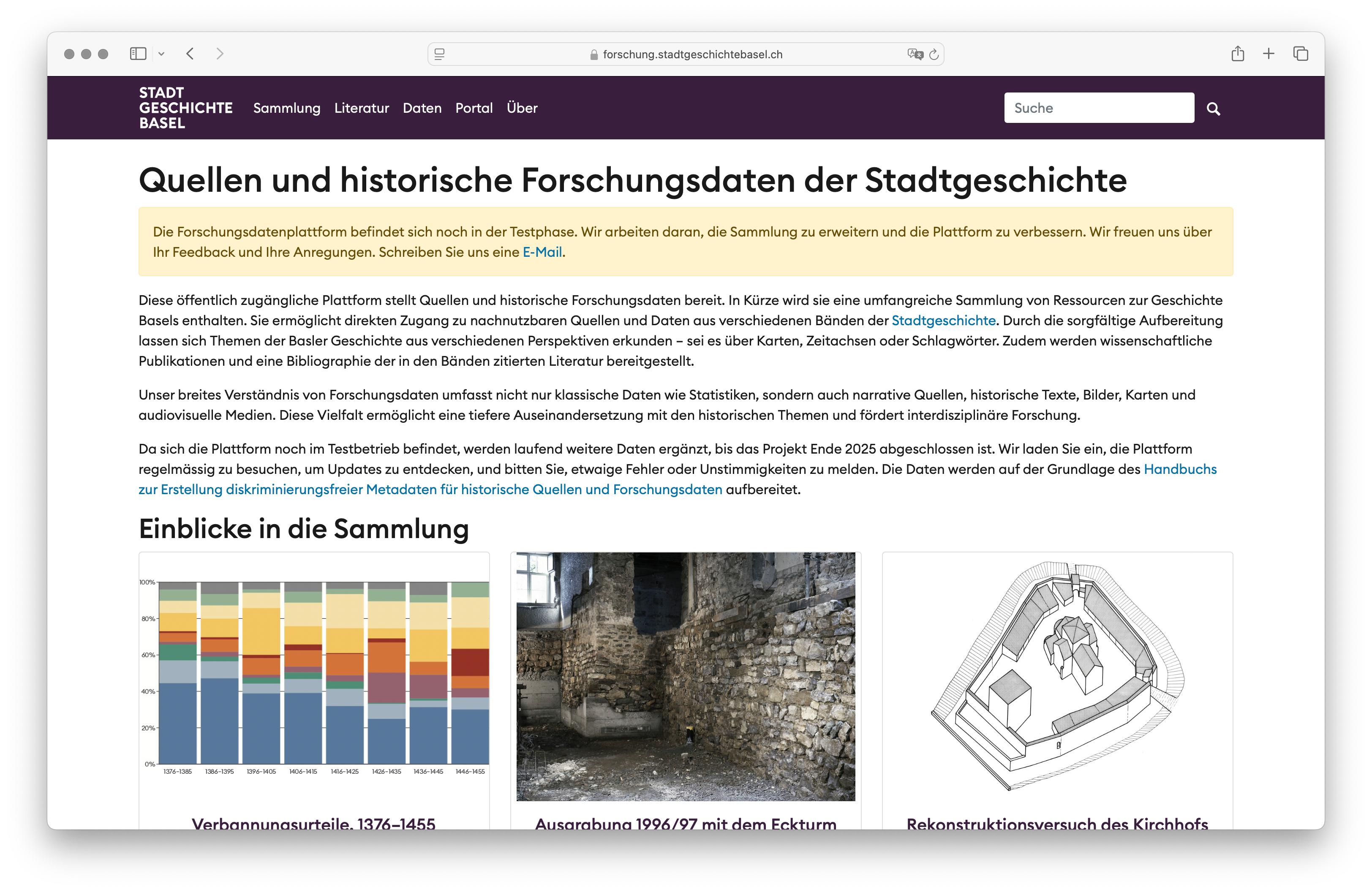Reload the page with refresh icon
Screen dimensions: 1372x892
[x=934, y=54]
